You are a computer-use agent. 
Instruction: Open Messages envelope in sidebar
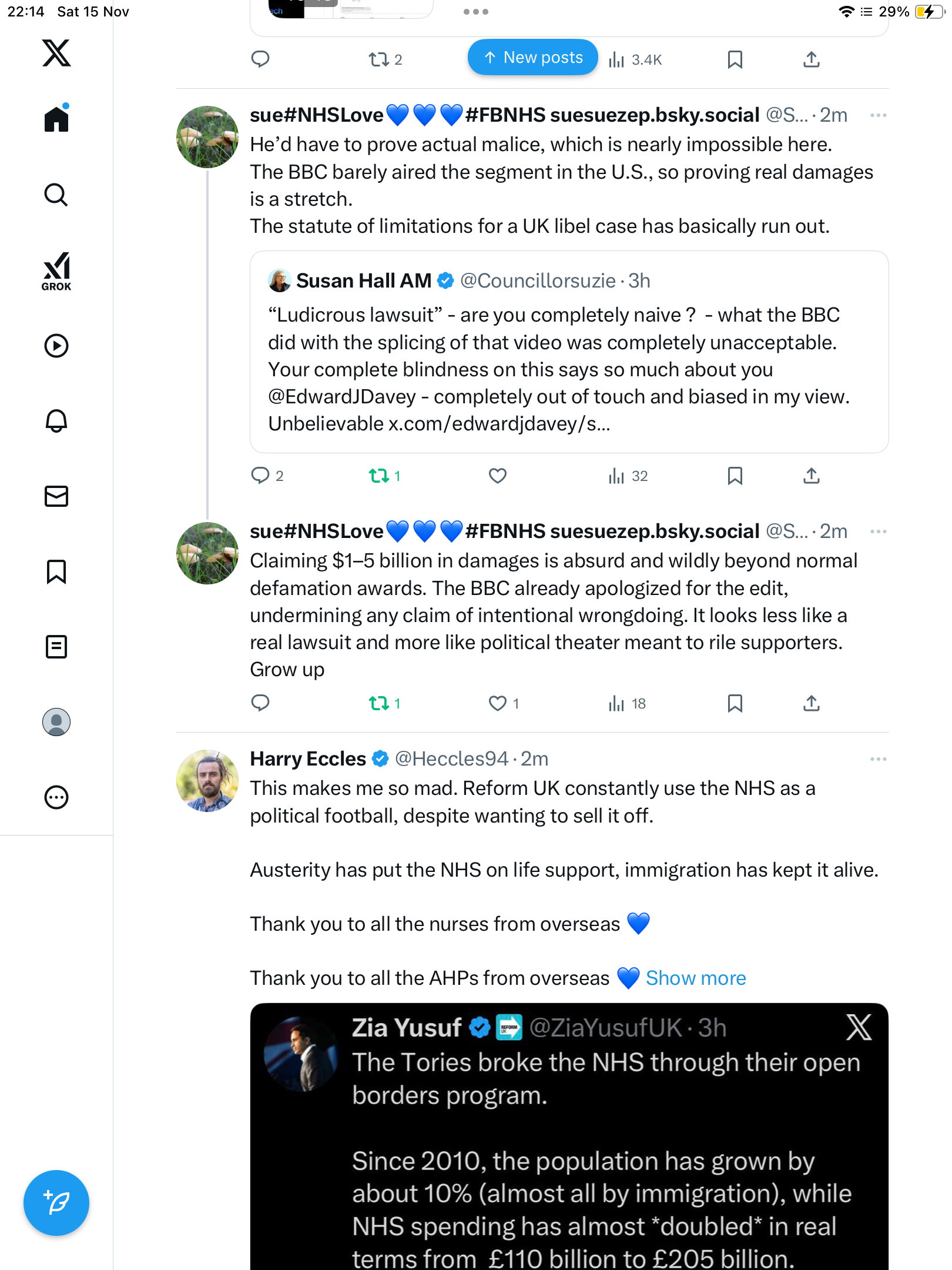(56, 496)
